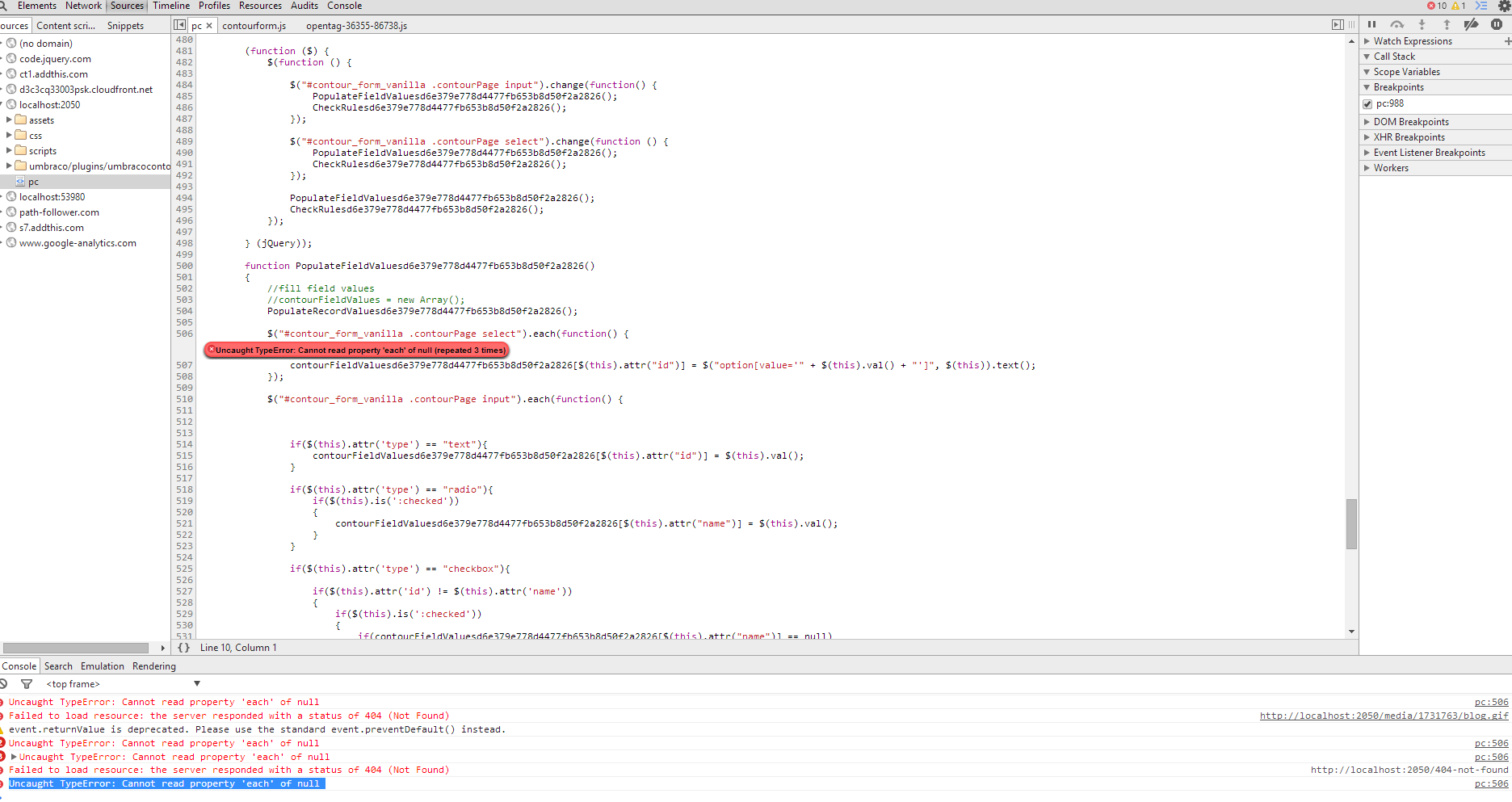
Task: Click scroll-right arrow of navigator scrollbar
Action: (162, 648)
